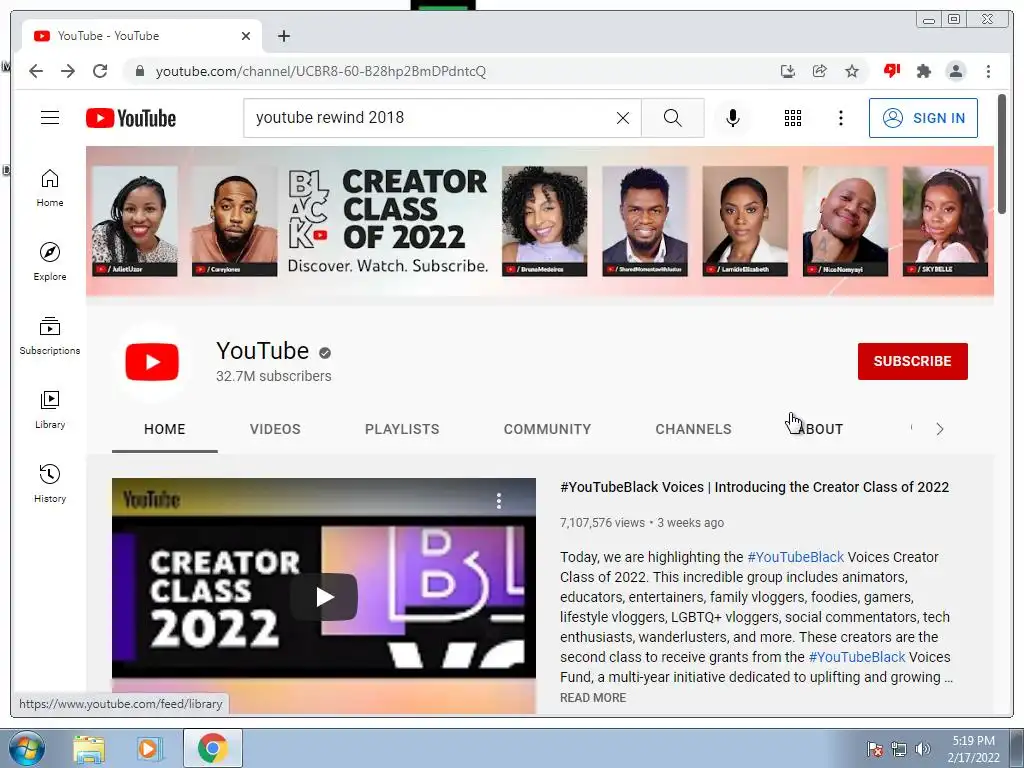
Task: Share this page icon in address bar
Action: [x=820, y=71]
